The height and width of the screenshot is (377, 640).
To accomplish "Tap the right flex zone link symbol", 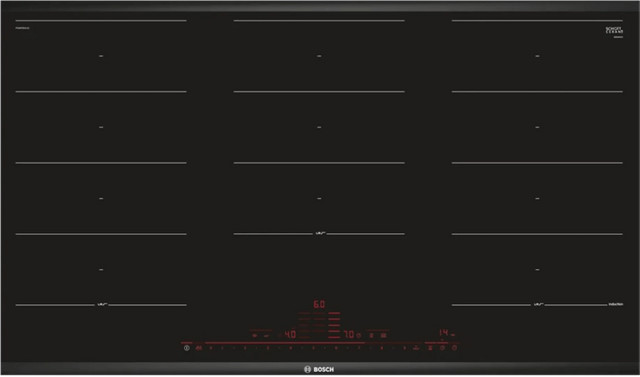I will [x=538, y=305].
